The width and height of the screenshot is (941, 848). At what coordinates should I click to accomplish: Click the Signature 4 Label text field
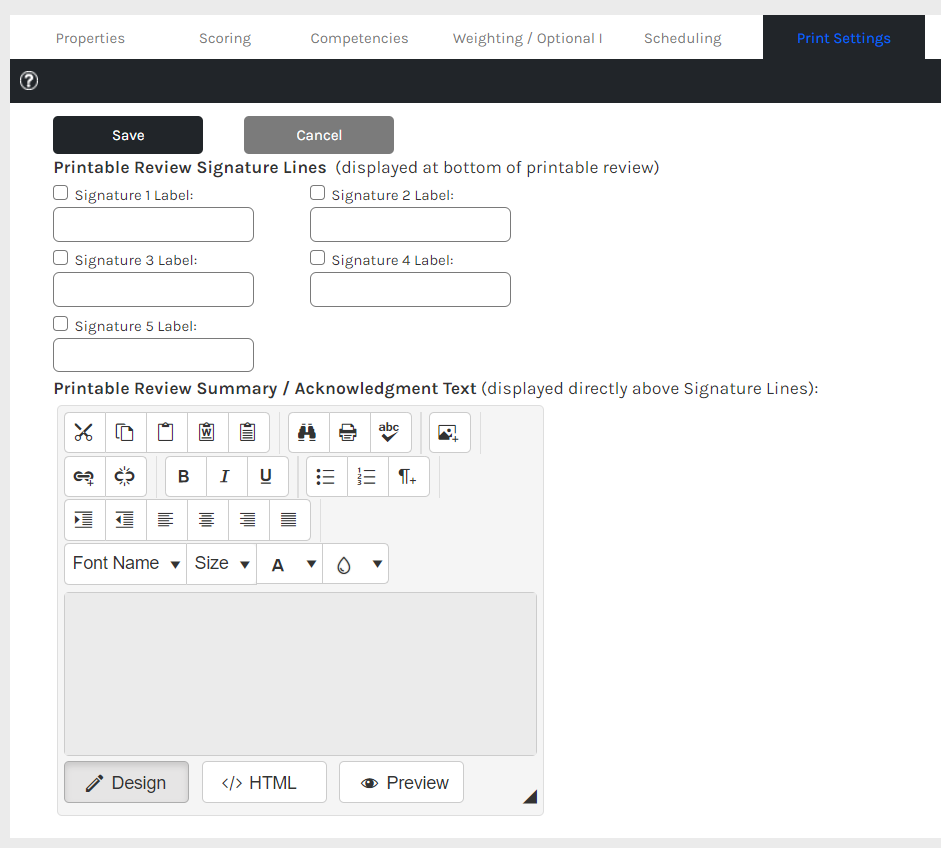[410, 289]
